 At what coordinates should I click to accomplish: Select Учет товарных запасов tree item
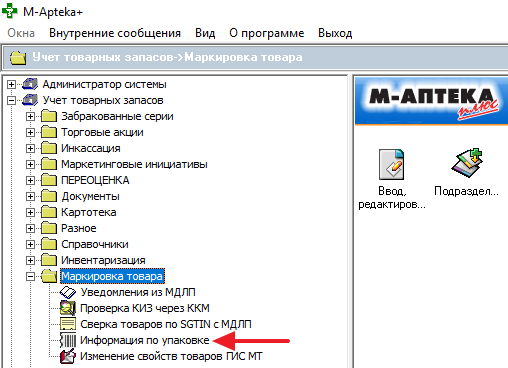pos(103,100)
